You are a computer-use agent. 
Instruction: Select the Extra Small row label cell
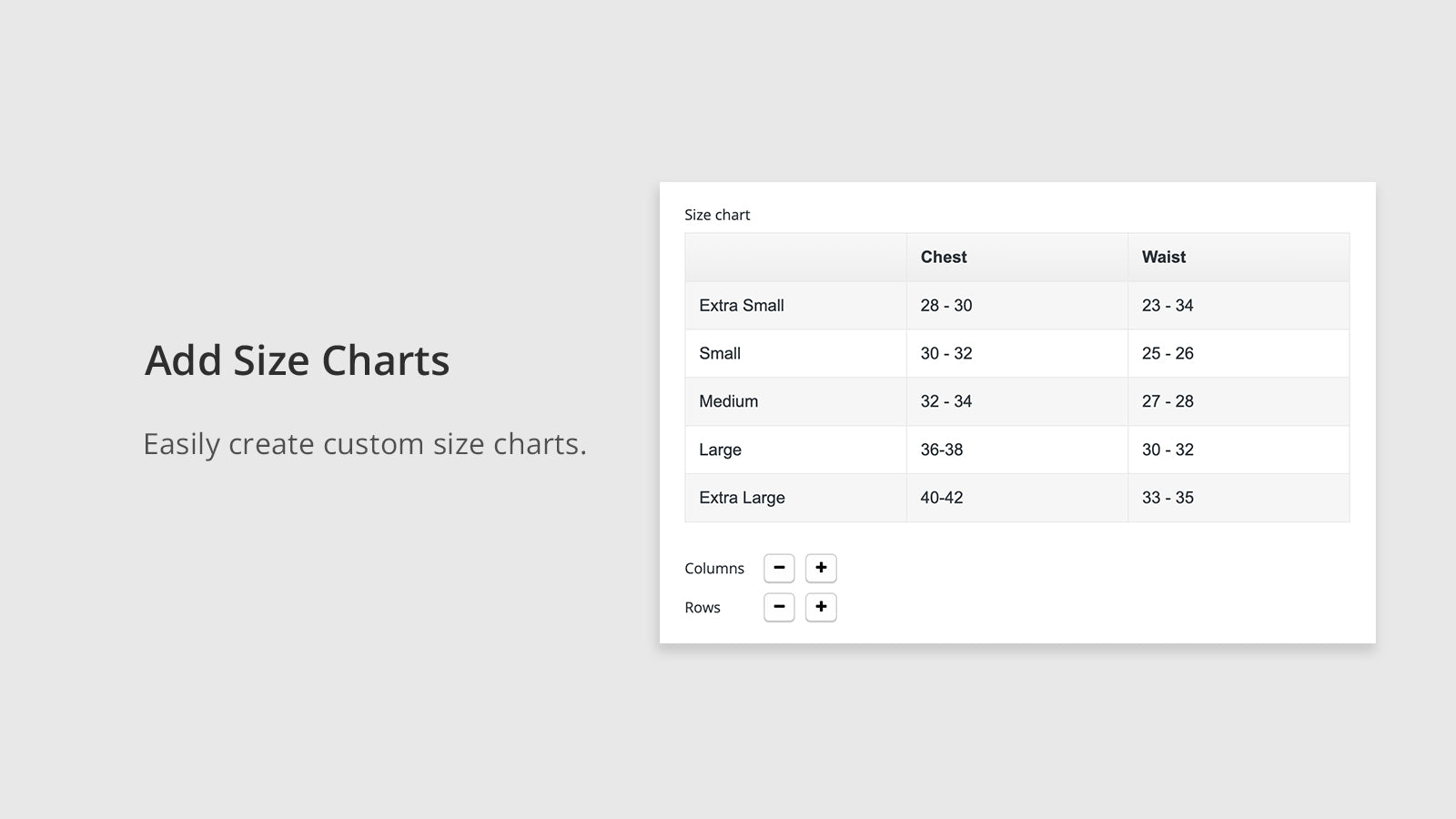[742, 305]
